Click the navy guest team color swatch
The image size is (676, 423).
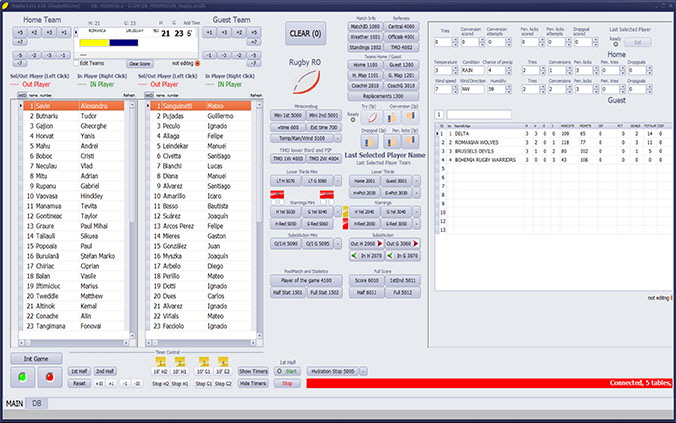coord(124,43)
